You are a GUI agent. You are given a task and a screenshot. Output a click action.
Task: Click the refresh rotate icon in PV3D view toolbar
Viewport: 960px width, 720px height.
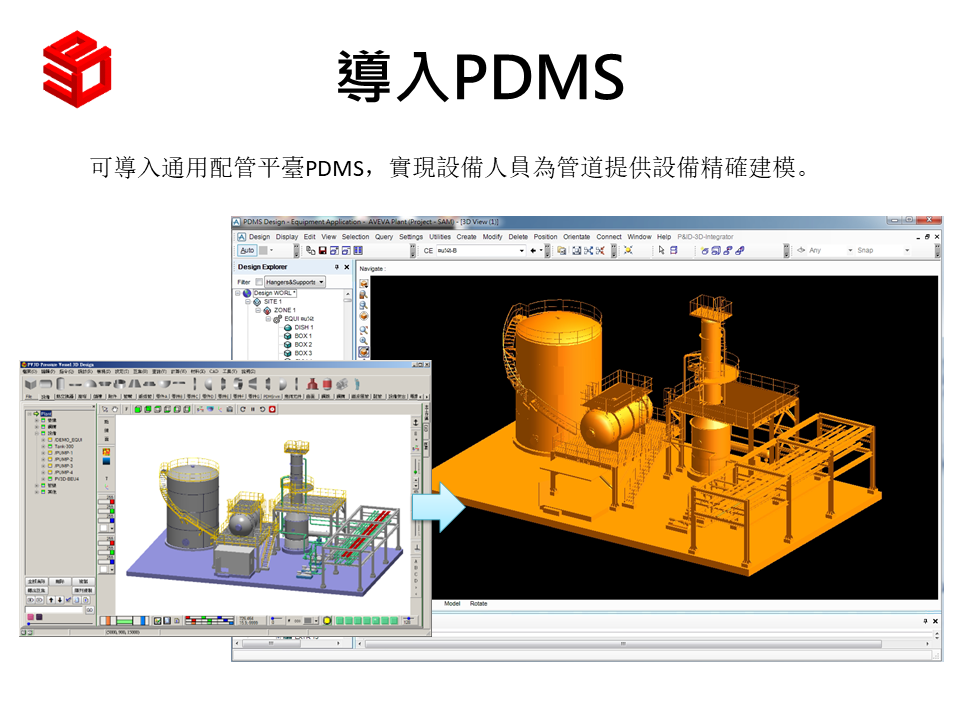click(x=242, y=409)
